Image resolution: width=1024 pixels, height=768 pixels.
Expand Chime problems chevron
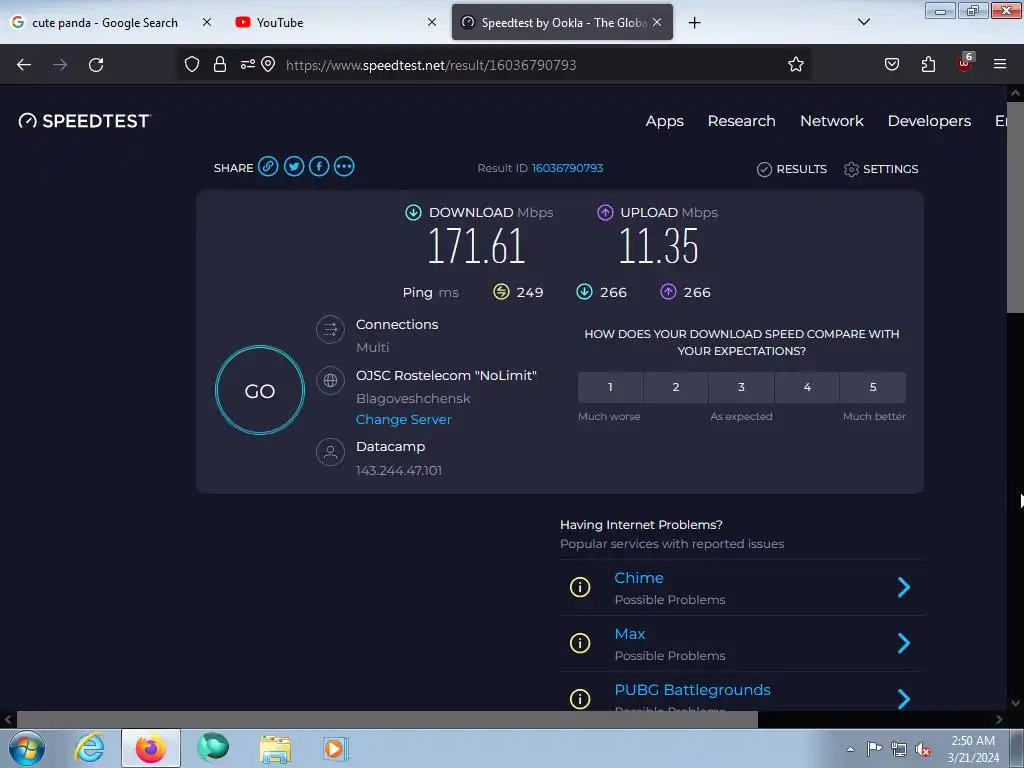[x=904, y=587]
